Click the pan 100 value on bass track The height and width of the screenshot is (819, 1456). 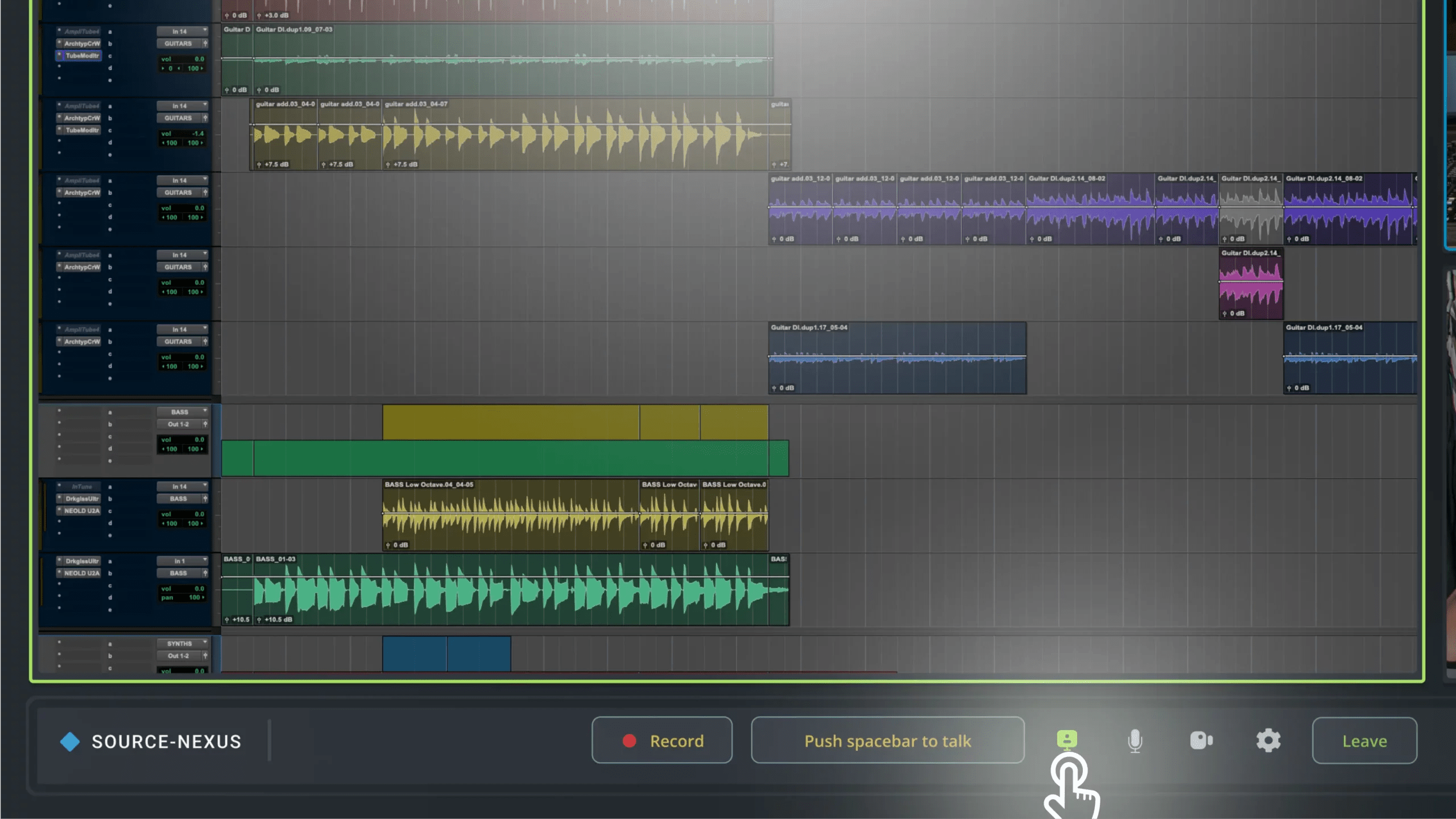195,598
